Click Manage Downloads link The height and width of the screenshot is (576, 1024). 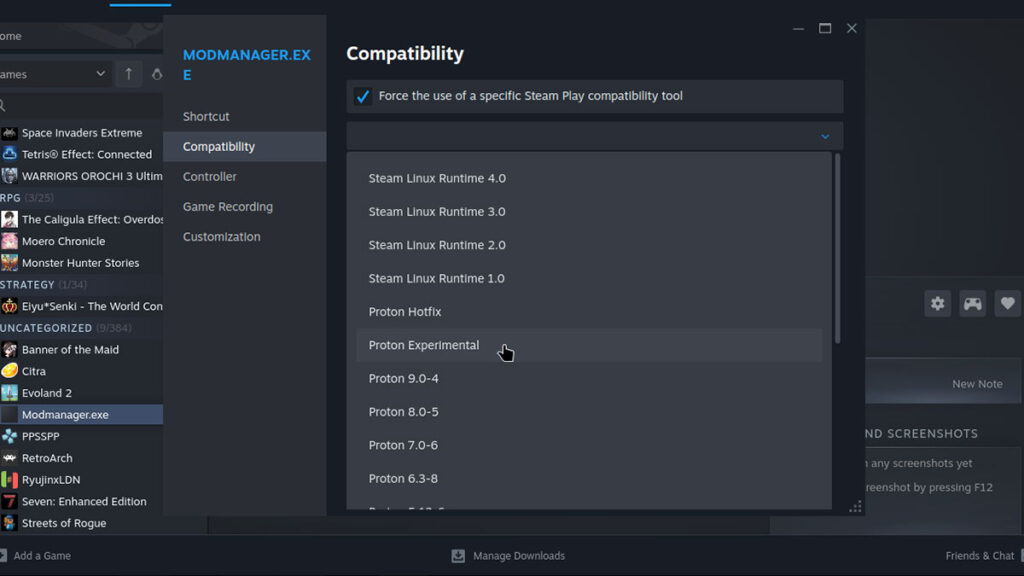(x=519, y=556)
